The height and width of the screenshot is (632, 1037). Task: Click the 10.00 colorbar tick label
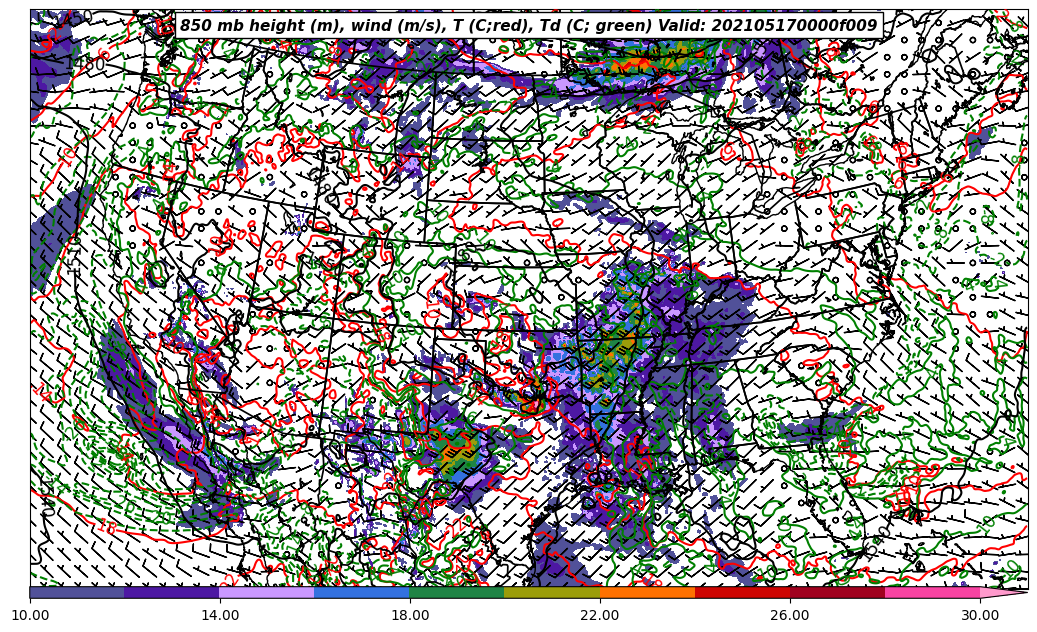click(30, 615)
